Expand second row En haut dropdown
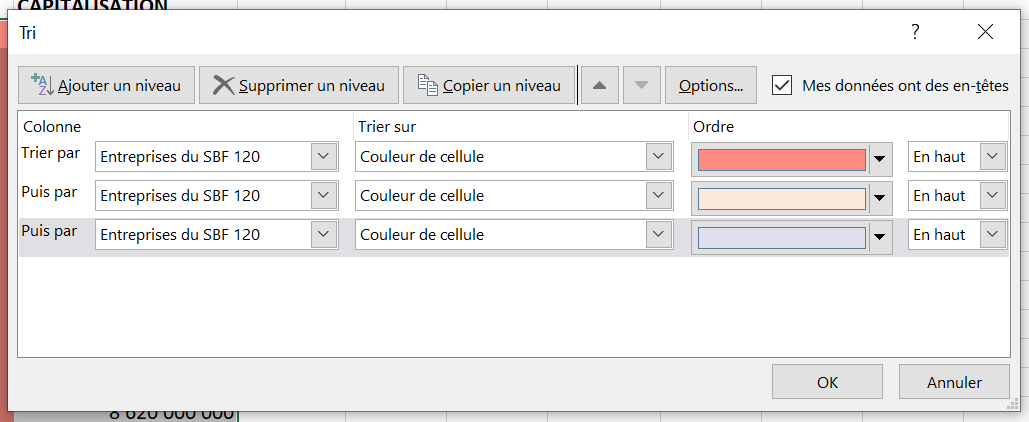 tap(992, 196)
